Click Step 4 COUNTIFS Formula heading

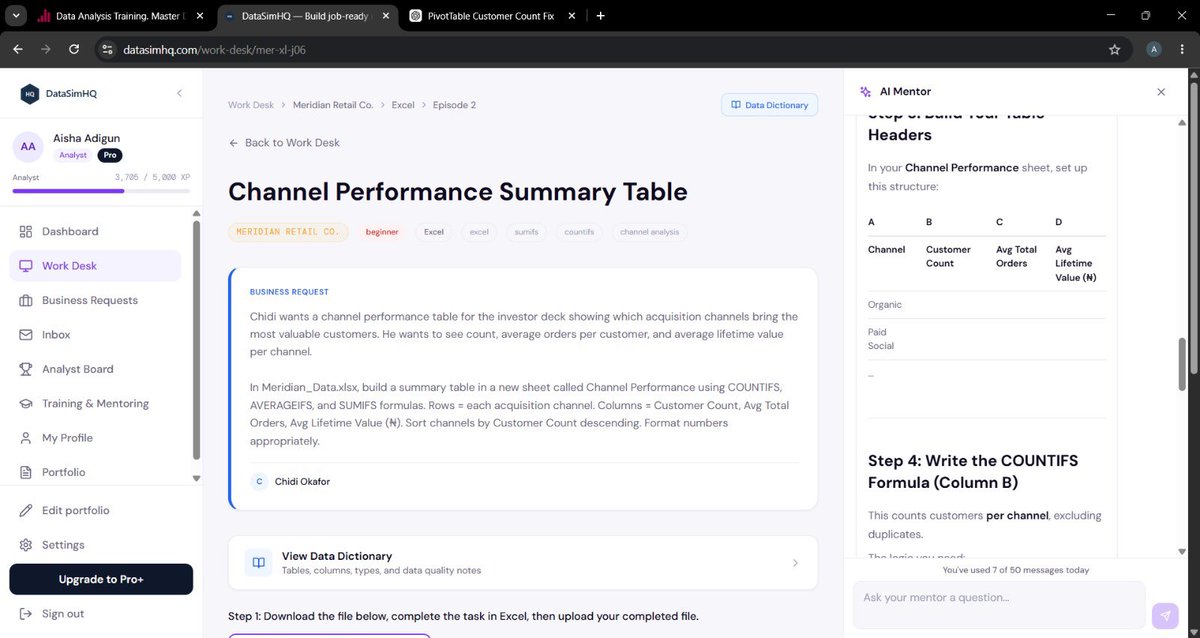coord(973,472)
